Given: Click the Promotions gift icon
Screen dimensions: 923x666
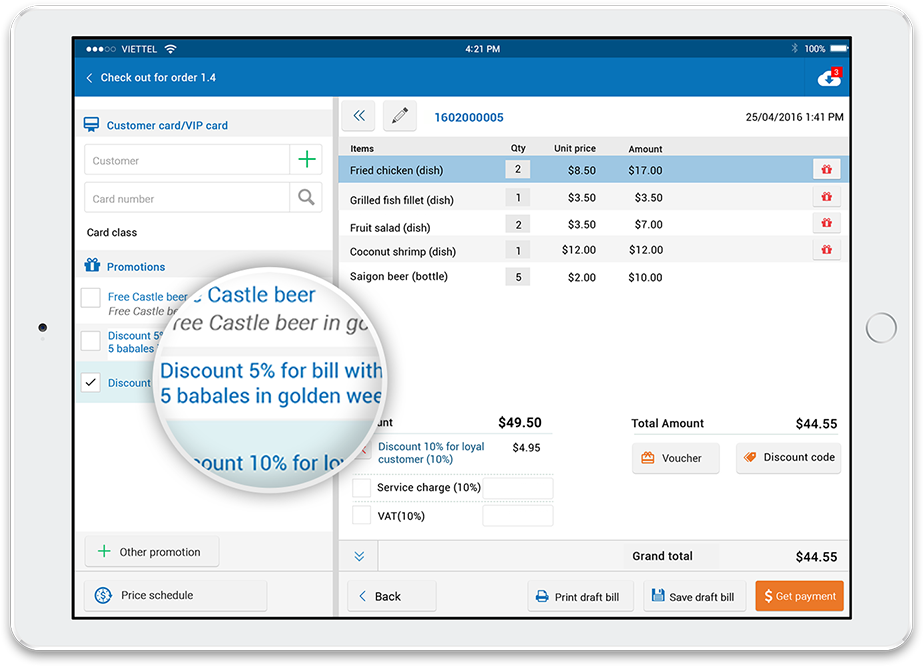Looking at the screenshot, I should (x=92, y=266).
